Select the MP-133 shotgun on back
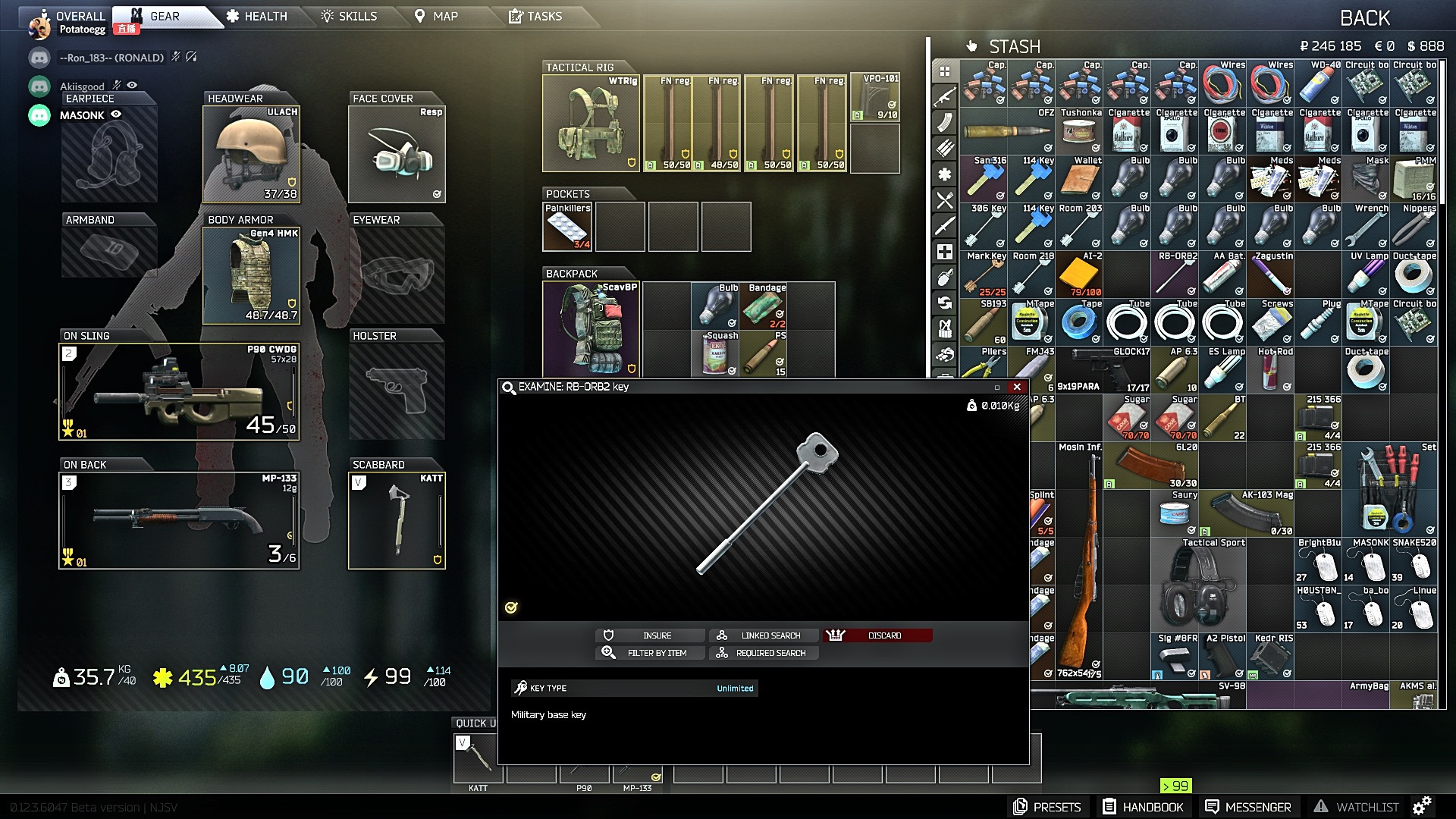The width and height of the screenshot is (1456, 819). coord(179,520)
